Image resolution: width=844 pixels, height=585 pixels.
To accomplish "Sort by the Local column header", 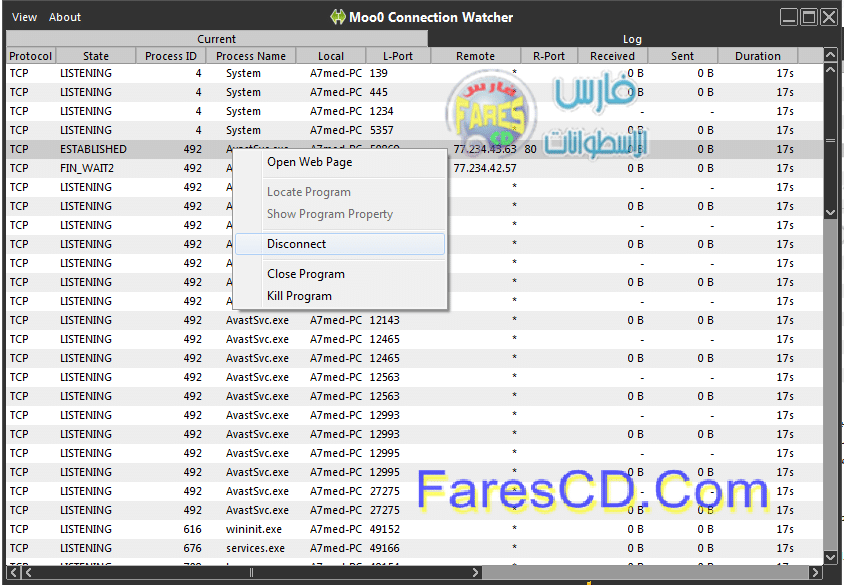I will point(331,56).
